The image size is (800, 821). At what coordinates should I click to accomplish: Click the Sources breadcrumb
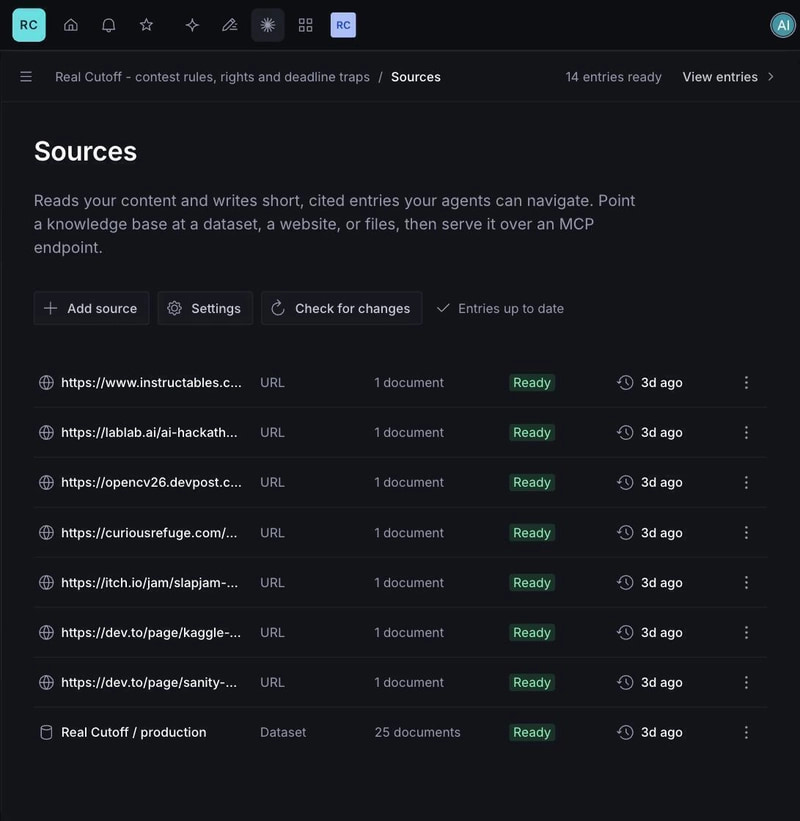[416, 77]
